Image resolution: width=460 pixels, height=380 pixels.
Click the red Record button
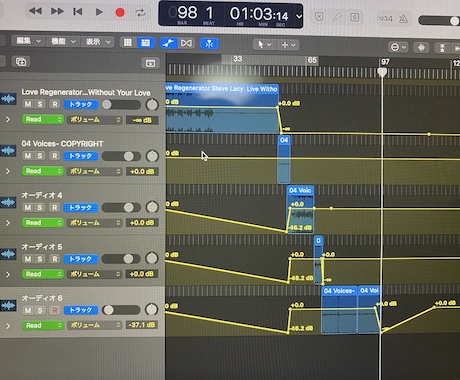click(120, 13)
